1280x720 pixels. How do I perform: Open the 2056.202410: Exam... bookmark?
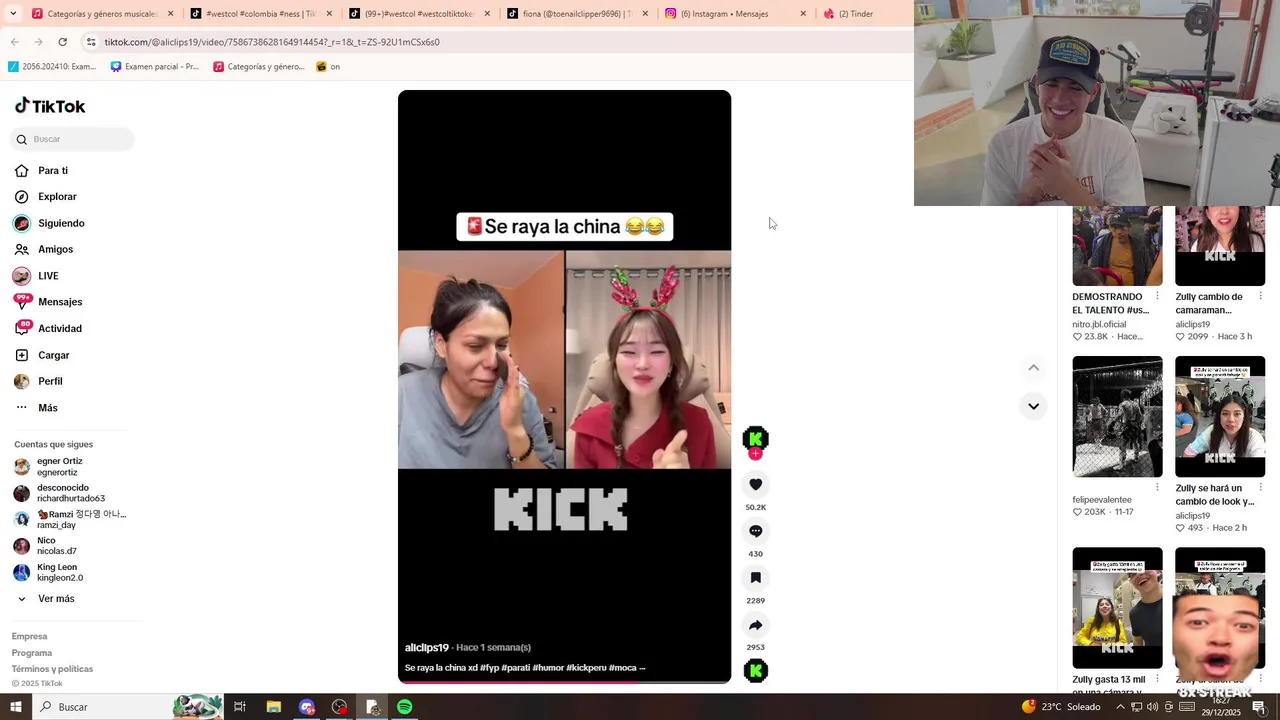point(52,67)
